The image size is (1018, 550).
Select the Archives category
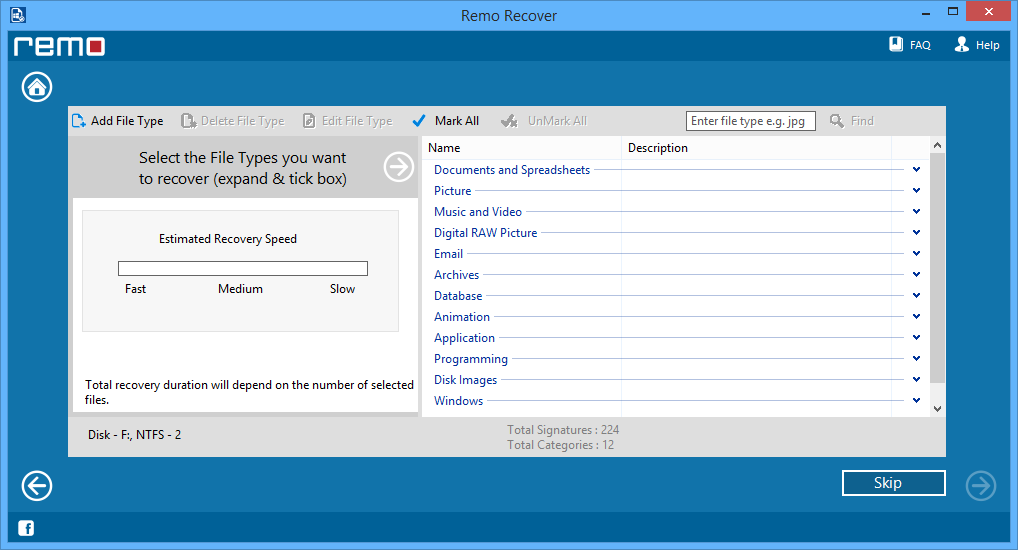tap(456, 275)
